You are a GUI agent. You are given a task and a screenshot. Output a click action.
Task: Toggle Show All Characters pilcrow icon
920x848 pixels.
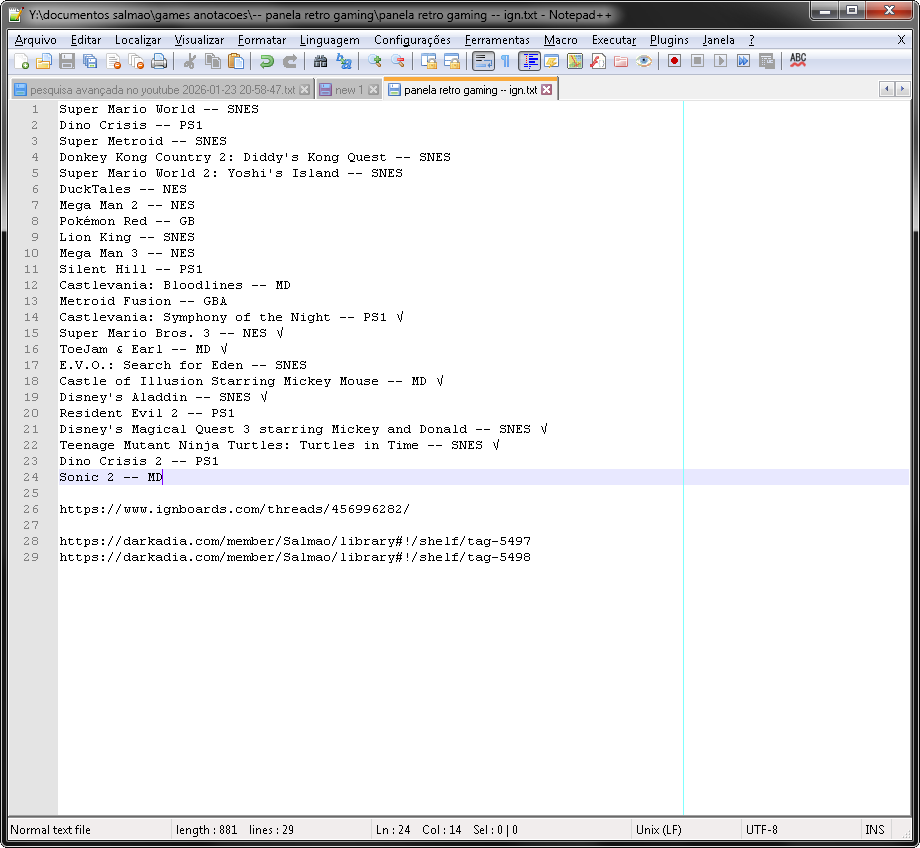(506, 61)
